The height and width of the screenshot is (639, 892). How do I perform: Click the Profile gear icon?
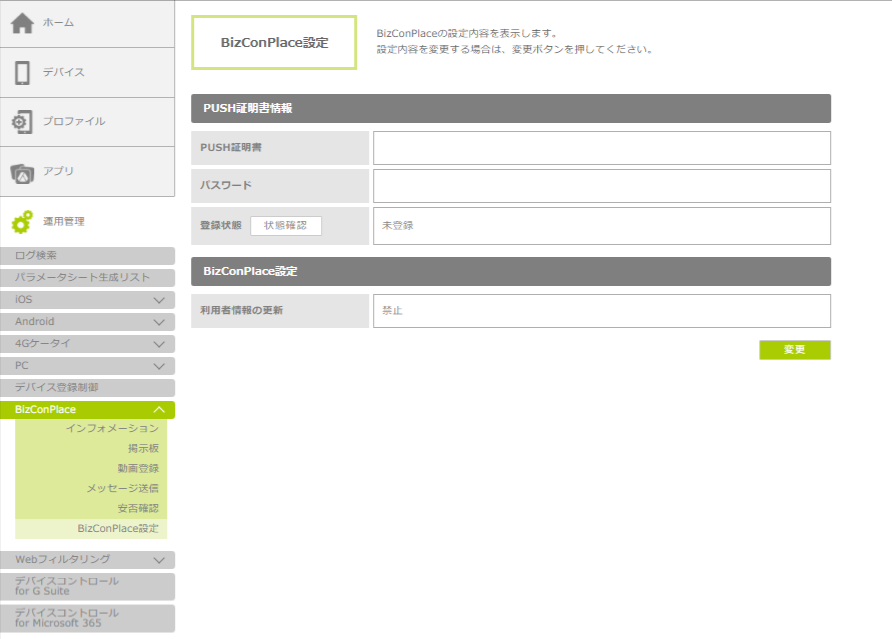click(x=22, y=122)
